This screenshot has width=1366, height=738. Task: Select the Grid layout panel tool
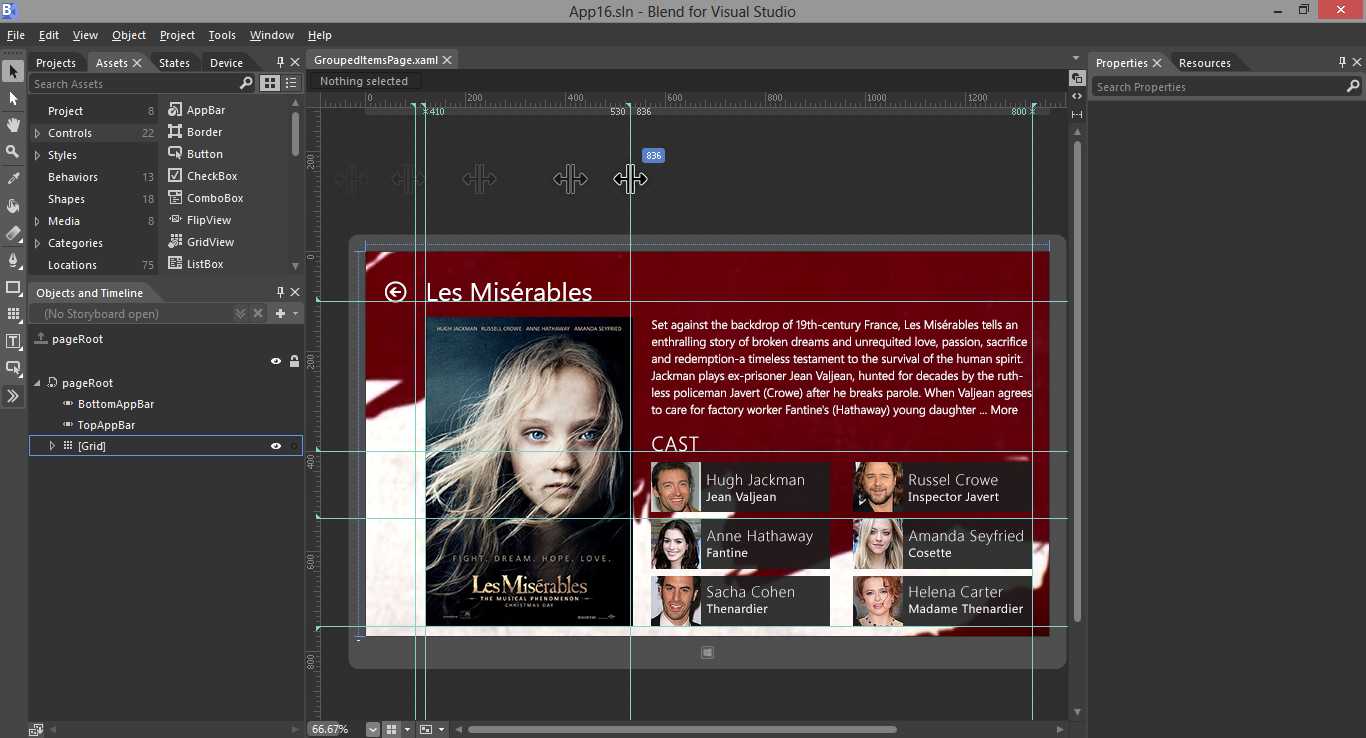(x=13, y=314)
